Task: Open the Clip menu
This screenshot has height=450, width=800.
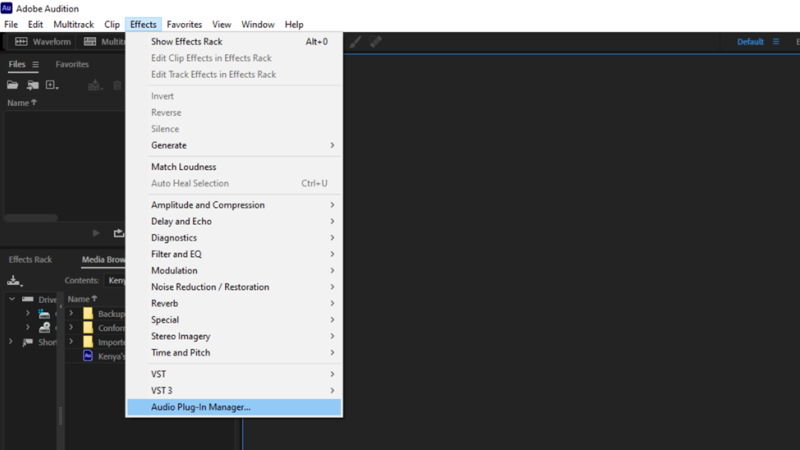Action: pos(112,24)
